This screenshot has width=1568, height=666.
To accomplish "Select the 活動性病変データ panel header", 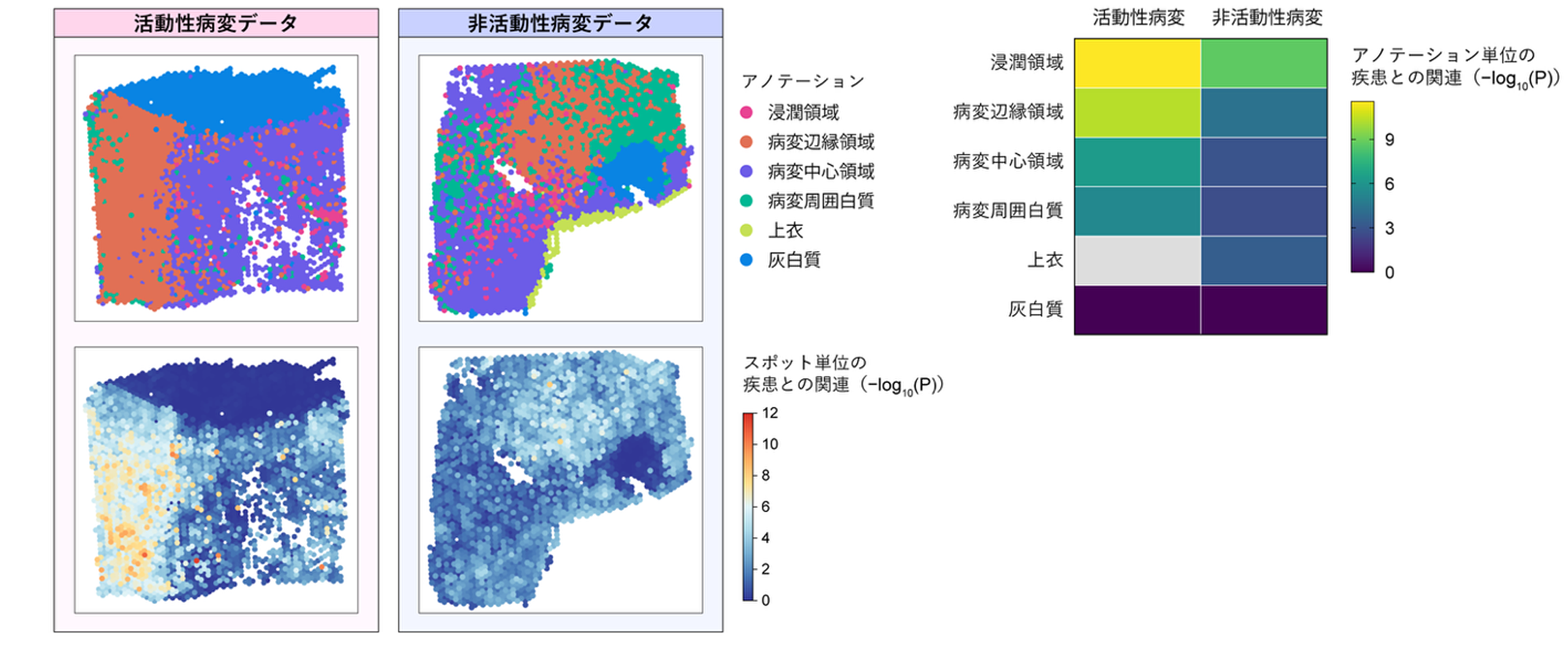I will pyautogui.click(x=216, y=23).
